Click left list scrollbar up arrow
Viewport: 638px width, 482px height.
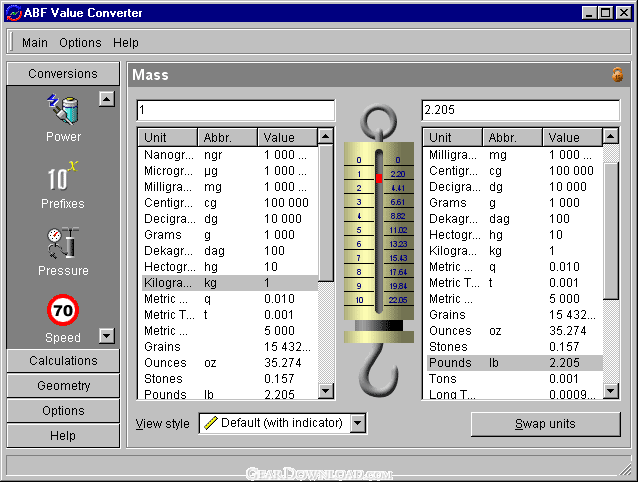click(326, 136)
